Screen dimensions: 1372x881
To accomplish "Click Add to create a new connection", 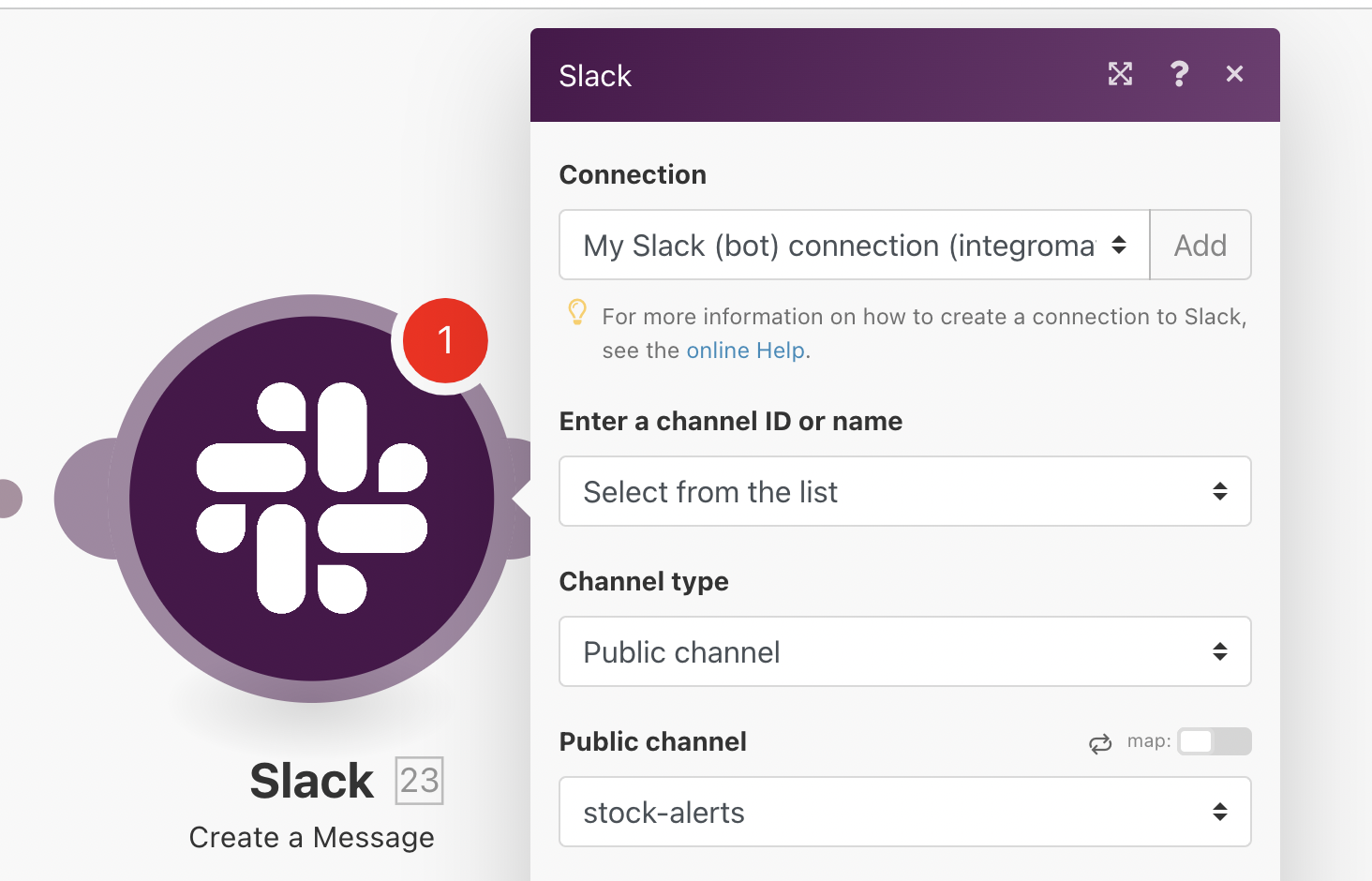I will (1200, 246).
